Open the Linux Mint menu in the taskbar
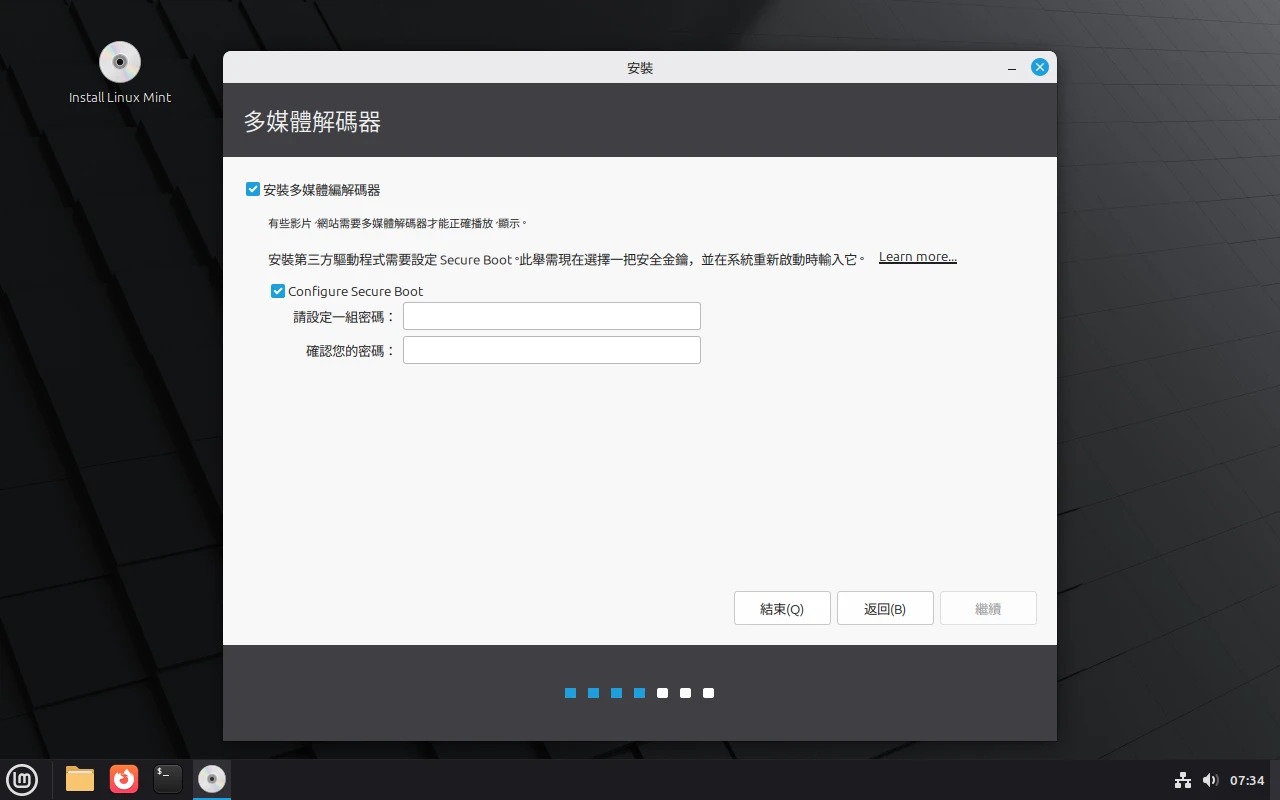Screen dimensions: 1280x800 (x=22, y=779)
